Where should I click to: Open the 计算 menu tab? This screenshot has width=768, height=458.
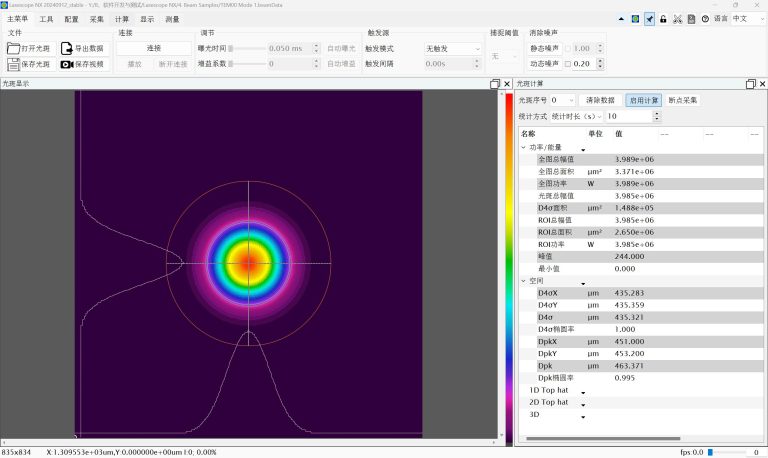tap(122, 19)
